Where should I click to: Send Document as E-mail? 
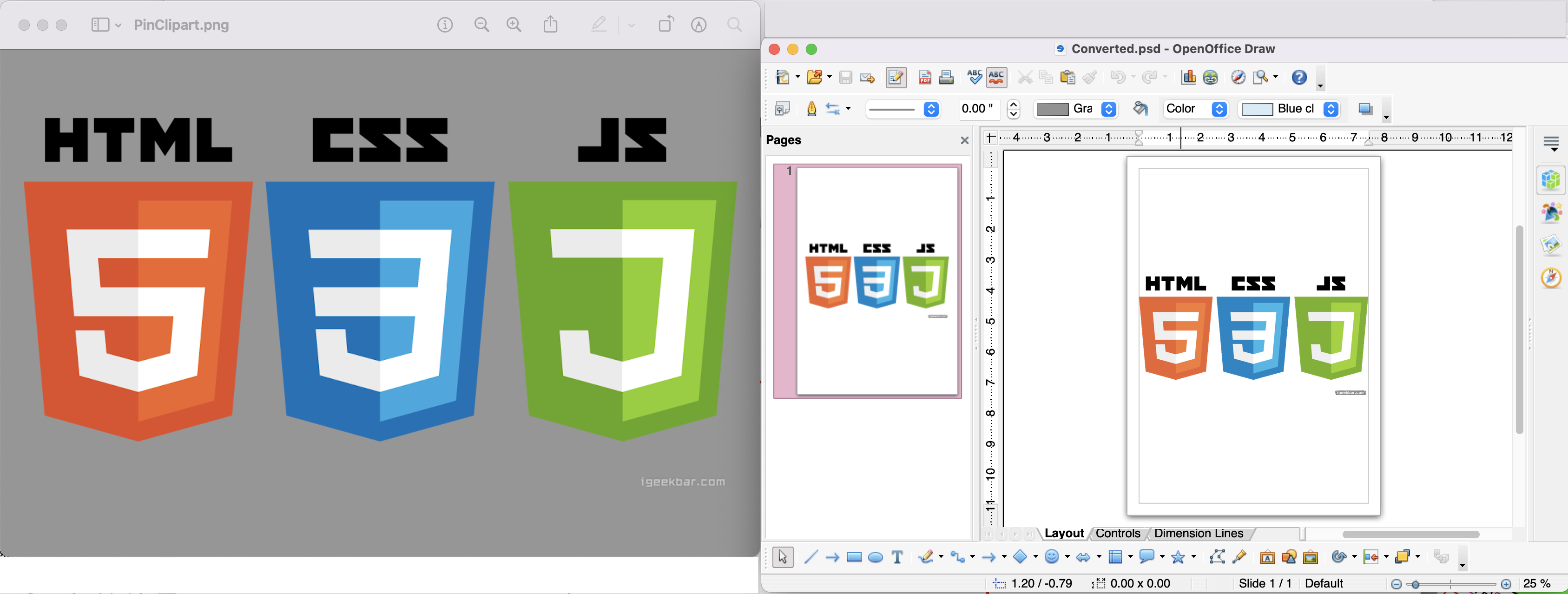(x=867, y=78)
